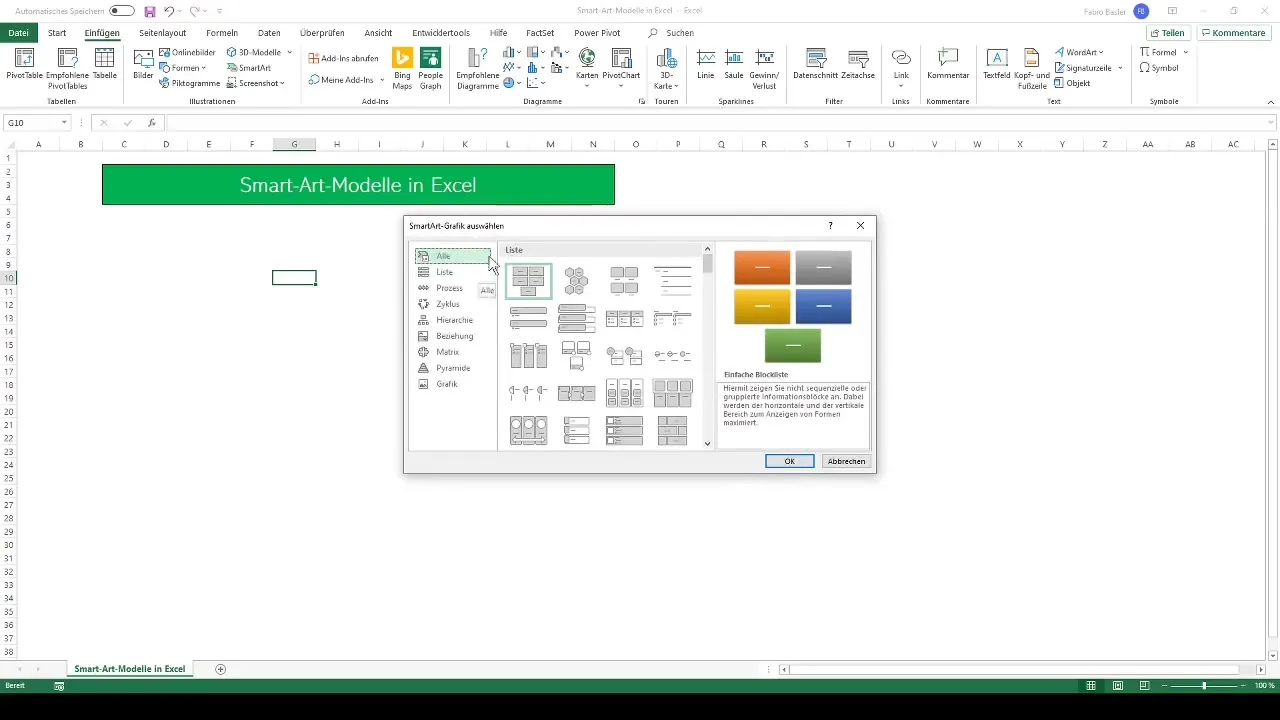Select the hexagon list layout thumbnail
The height and width of the screenshot is (720, 1280).
[576, 282]
